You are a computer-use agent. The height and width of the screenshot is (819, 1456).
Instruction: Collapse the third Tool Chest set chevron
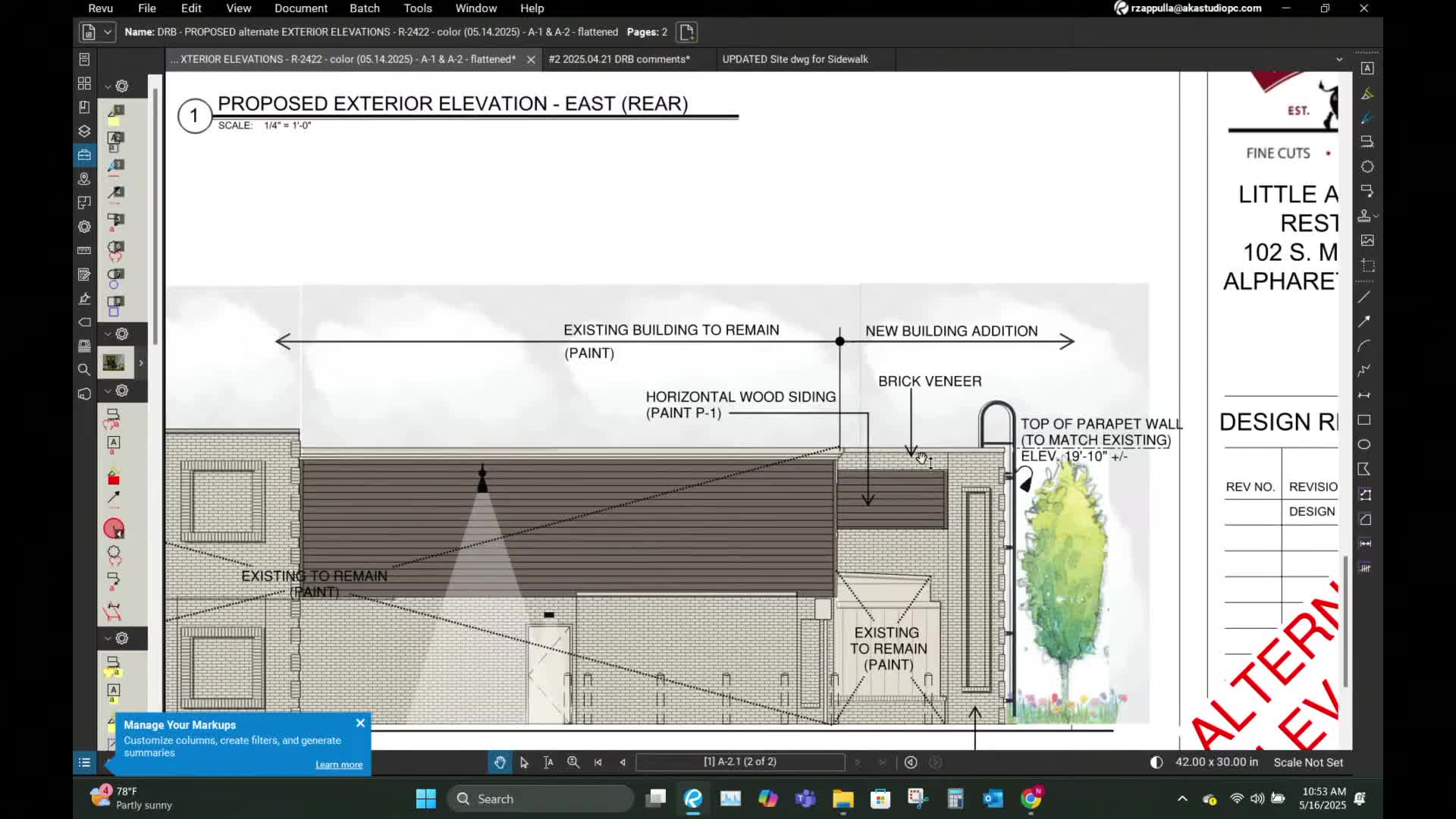tap(108, 391)
